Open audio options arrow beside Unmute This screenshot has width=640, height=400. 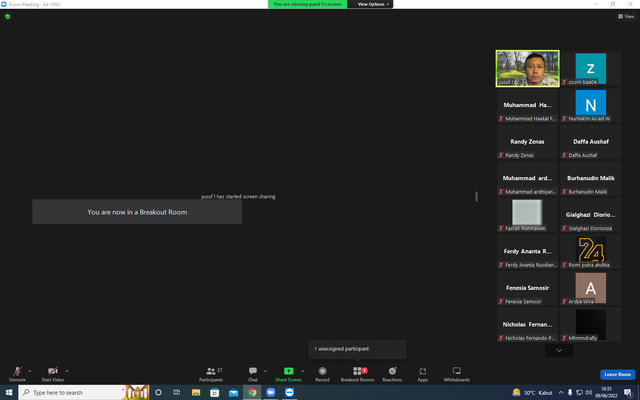29,371
